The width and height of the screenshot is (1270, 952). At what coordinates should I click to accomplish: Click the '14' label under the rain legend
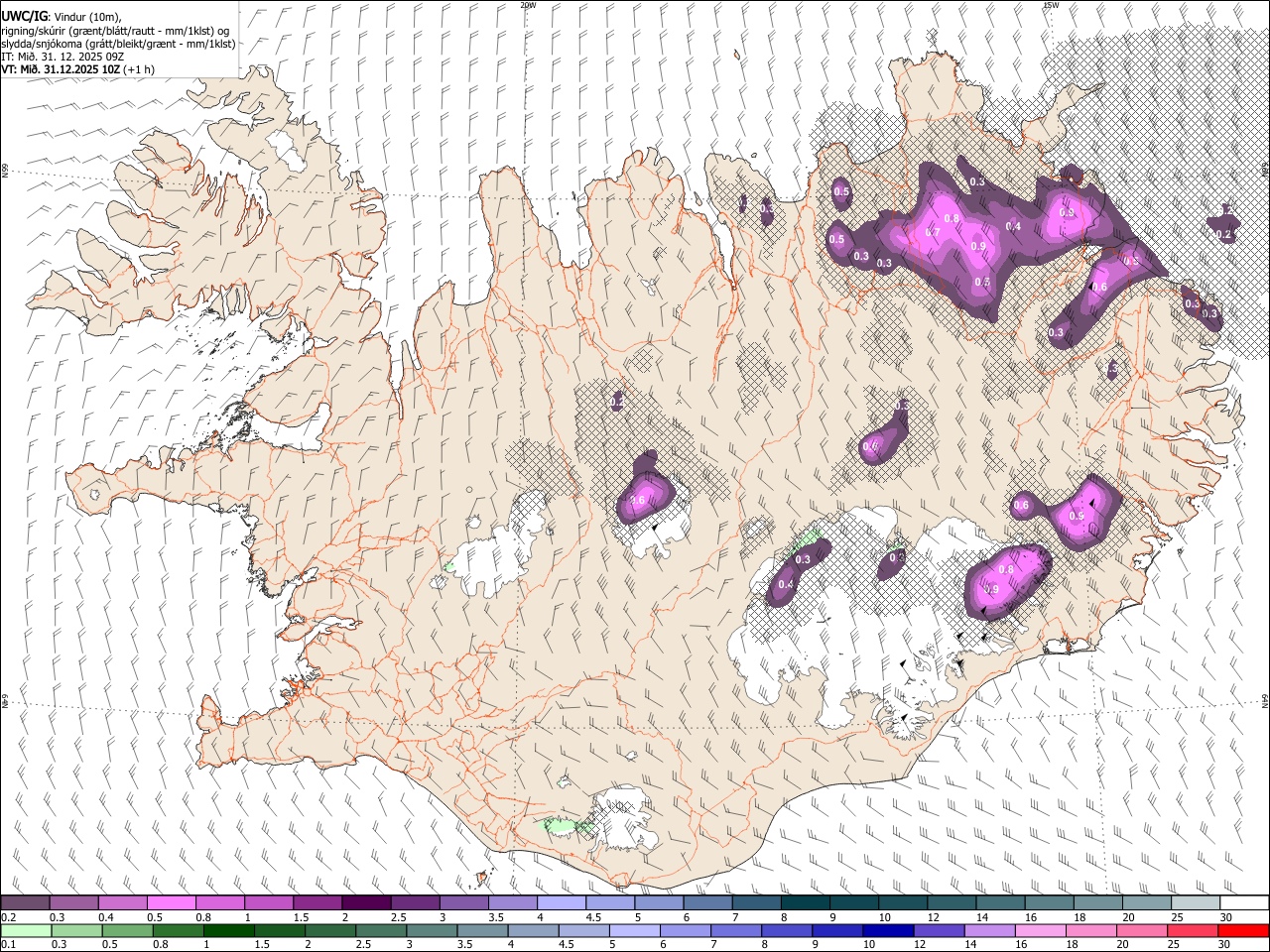click(969, 944)
